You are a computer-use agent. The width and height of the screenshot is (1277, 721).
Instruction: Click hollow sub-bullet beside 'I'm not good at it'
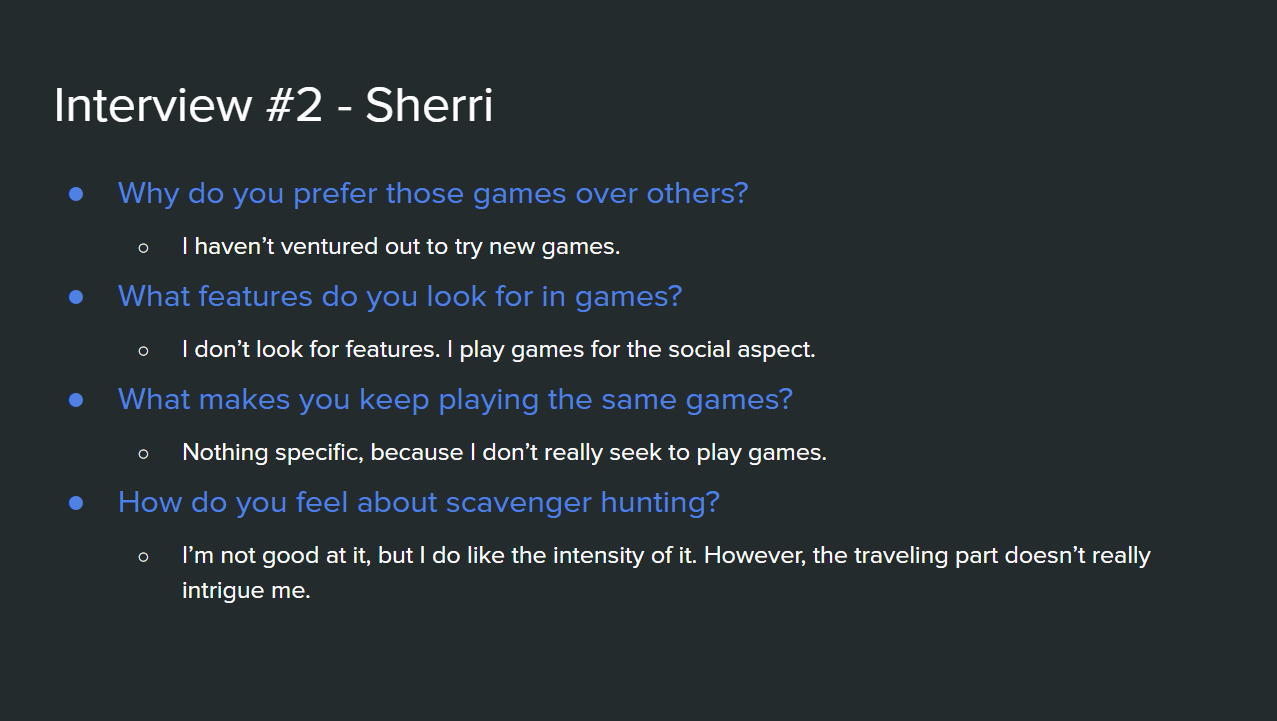click(x=144, y=556)
